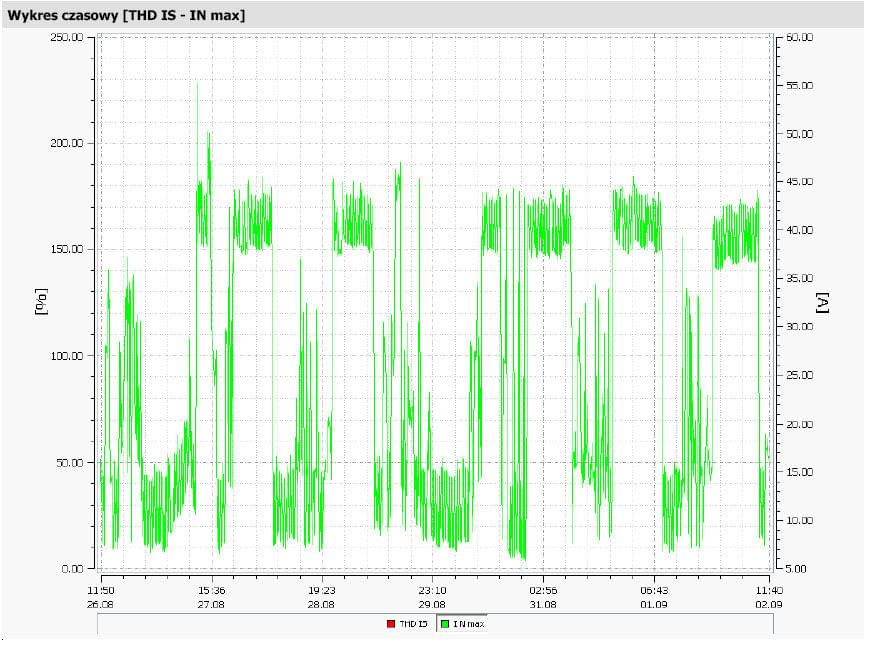Click the 55.00 tick on the right axis
The image size is (878, 652).
point(800,86)
